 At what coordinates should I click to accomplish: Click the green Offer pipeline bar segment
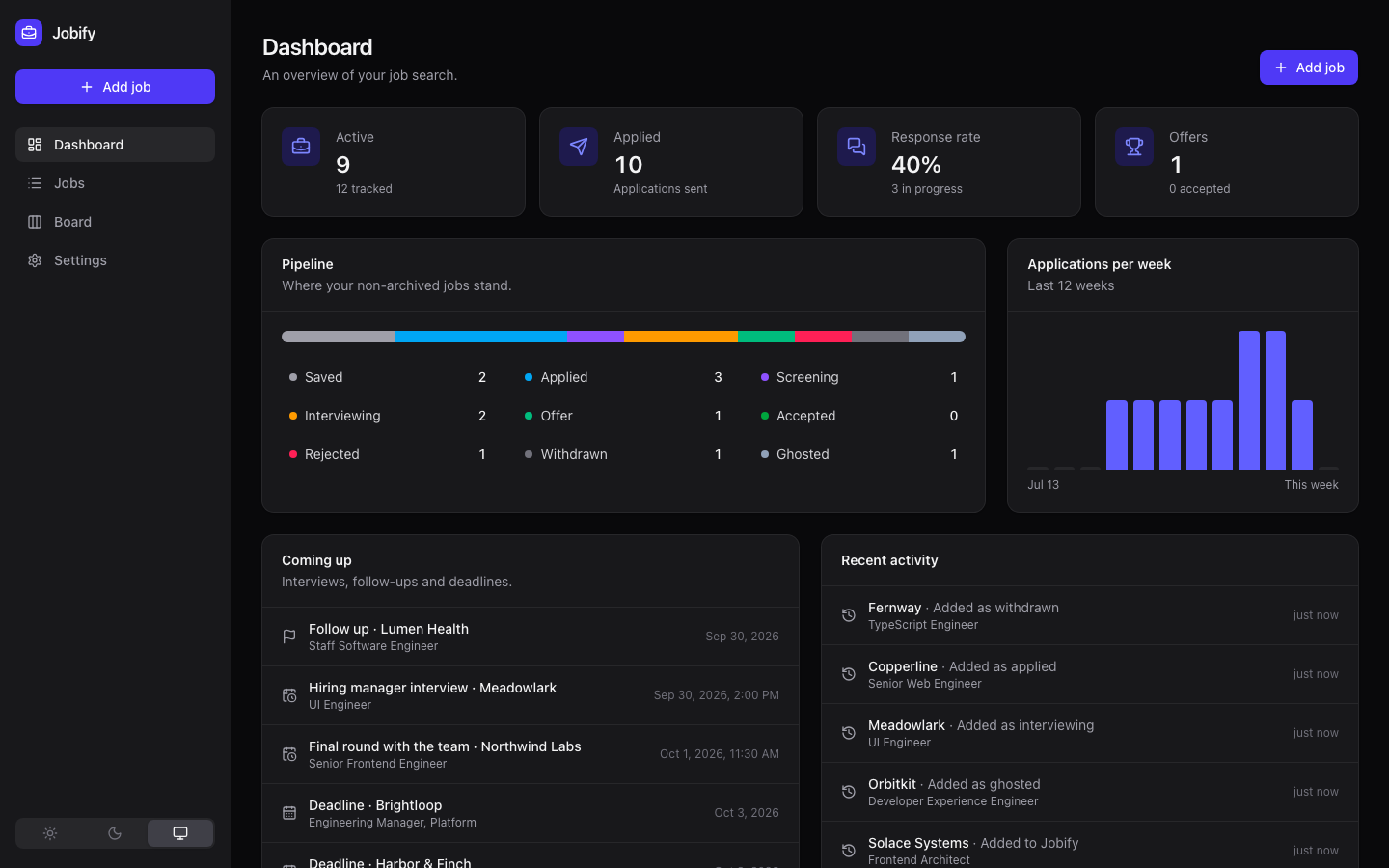(766, 337)
